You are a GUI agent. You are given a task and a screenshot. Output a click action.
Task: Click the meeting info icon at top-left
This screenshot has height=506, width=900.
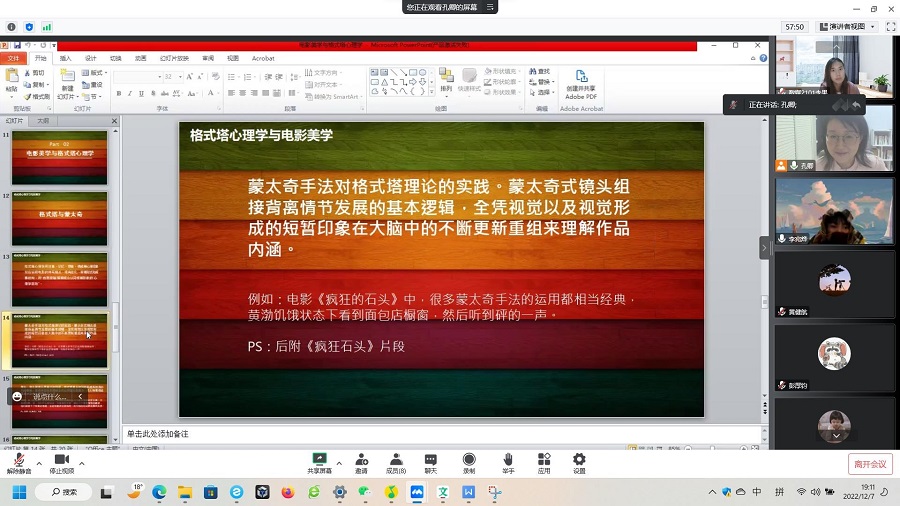[x=12, y=27]
